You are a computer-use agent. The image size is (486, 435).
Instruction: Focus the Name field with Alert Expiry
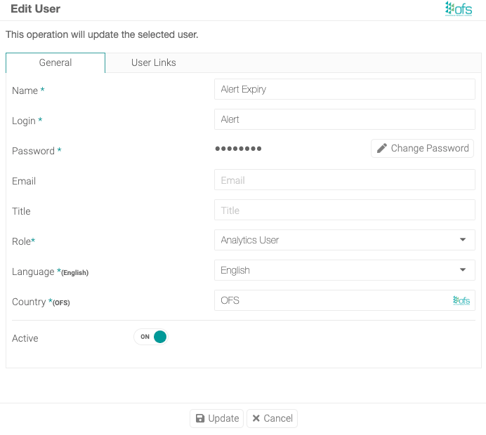tap(345, 89)
